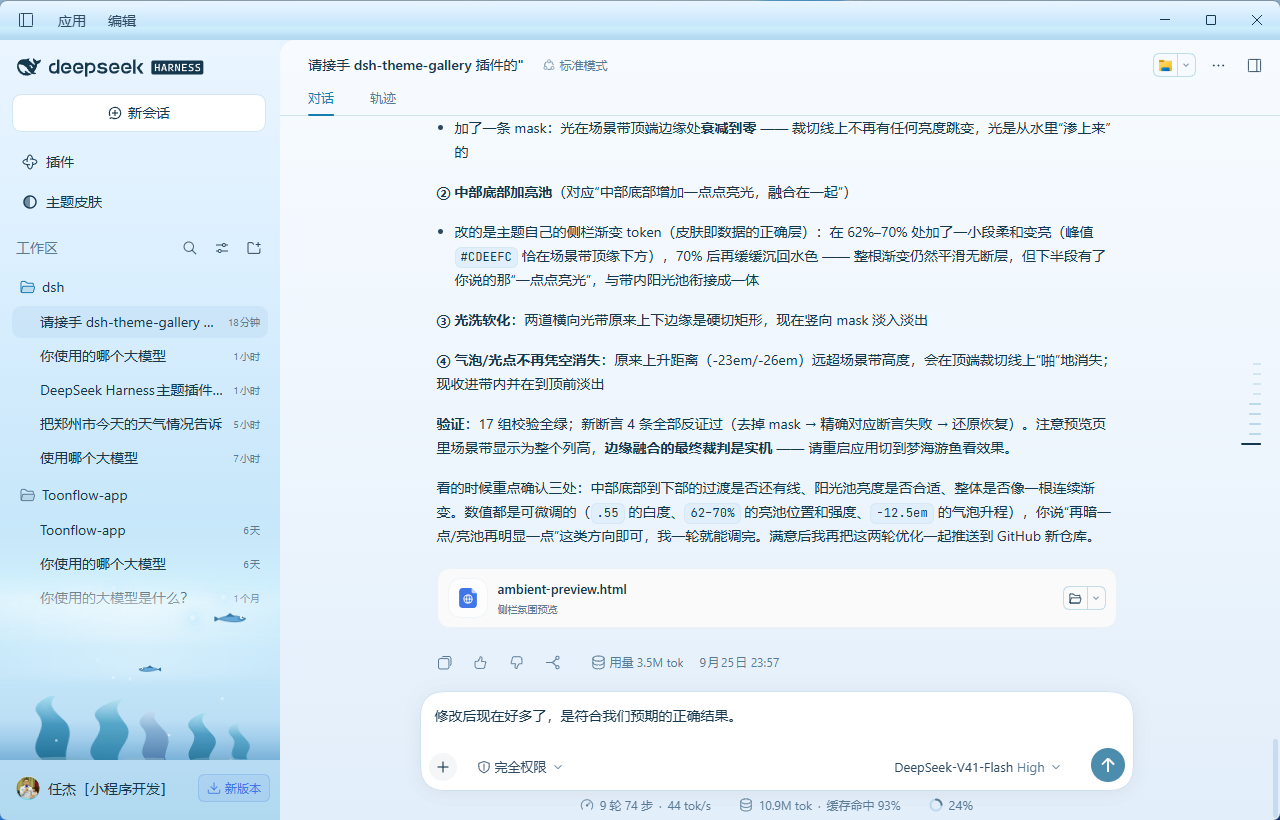Open conversation DeepSeek Harness主题插件
The image size is (1280, 820).
(139, 390)
